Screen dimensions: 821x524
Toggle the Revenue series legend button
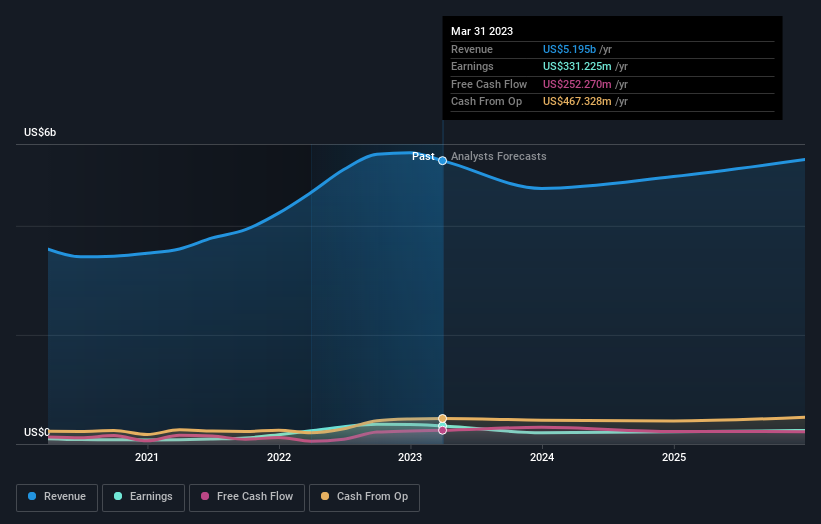(57, 497)
